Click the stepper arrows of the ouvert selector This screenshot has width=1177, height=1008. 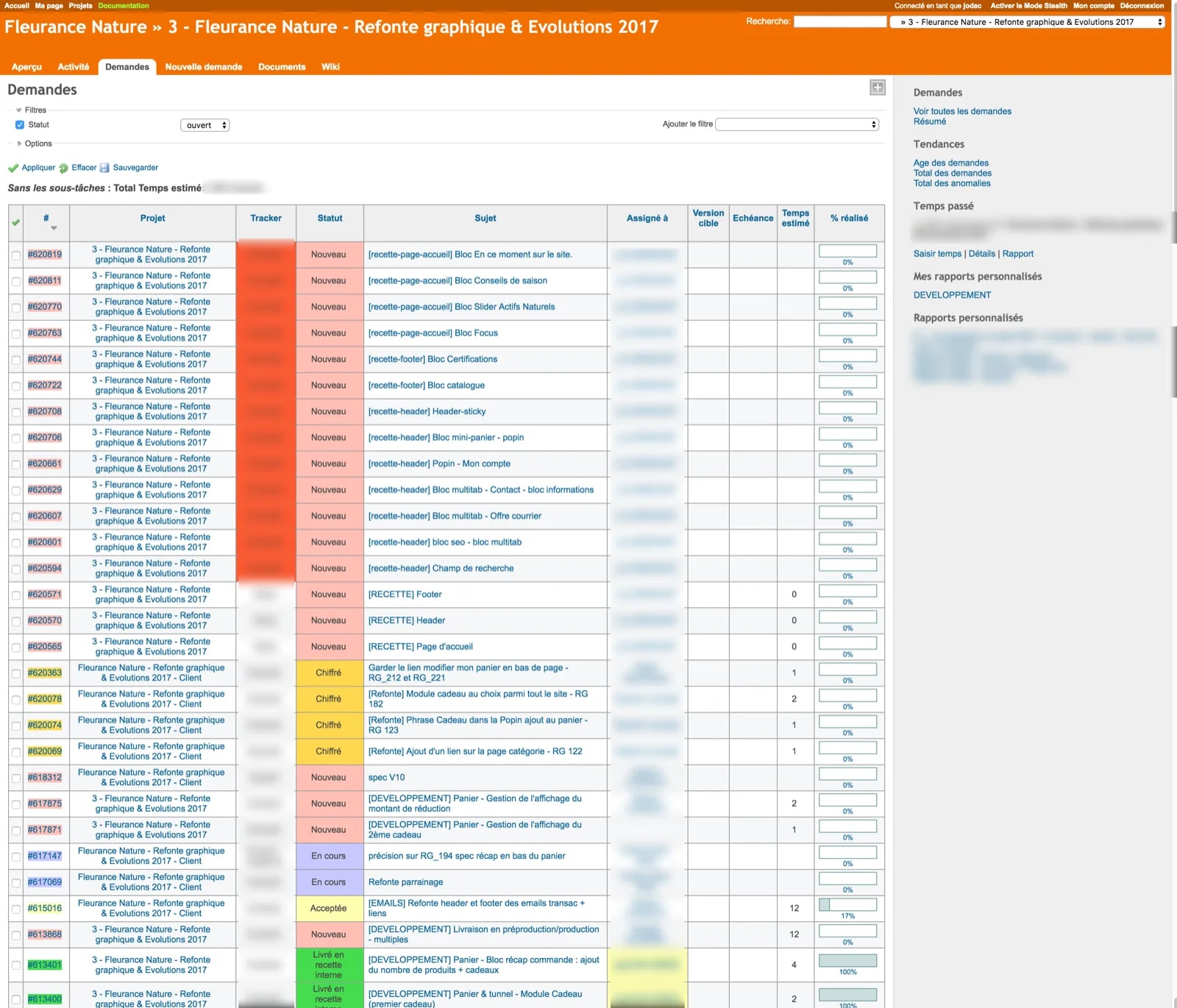point(223,125)
